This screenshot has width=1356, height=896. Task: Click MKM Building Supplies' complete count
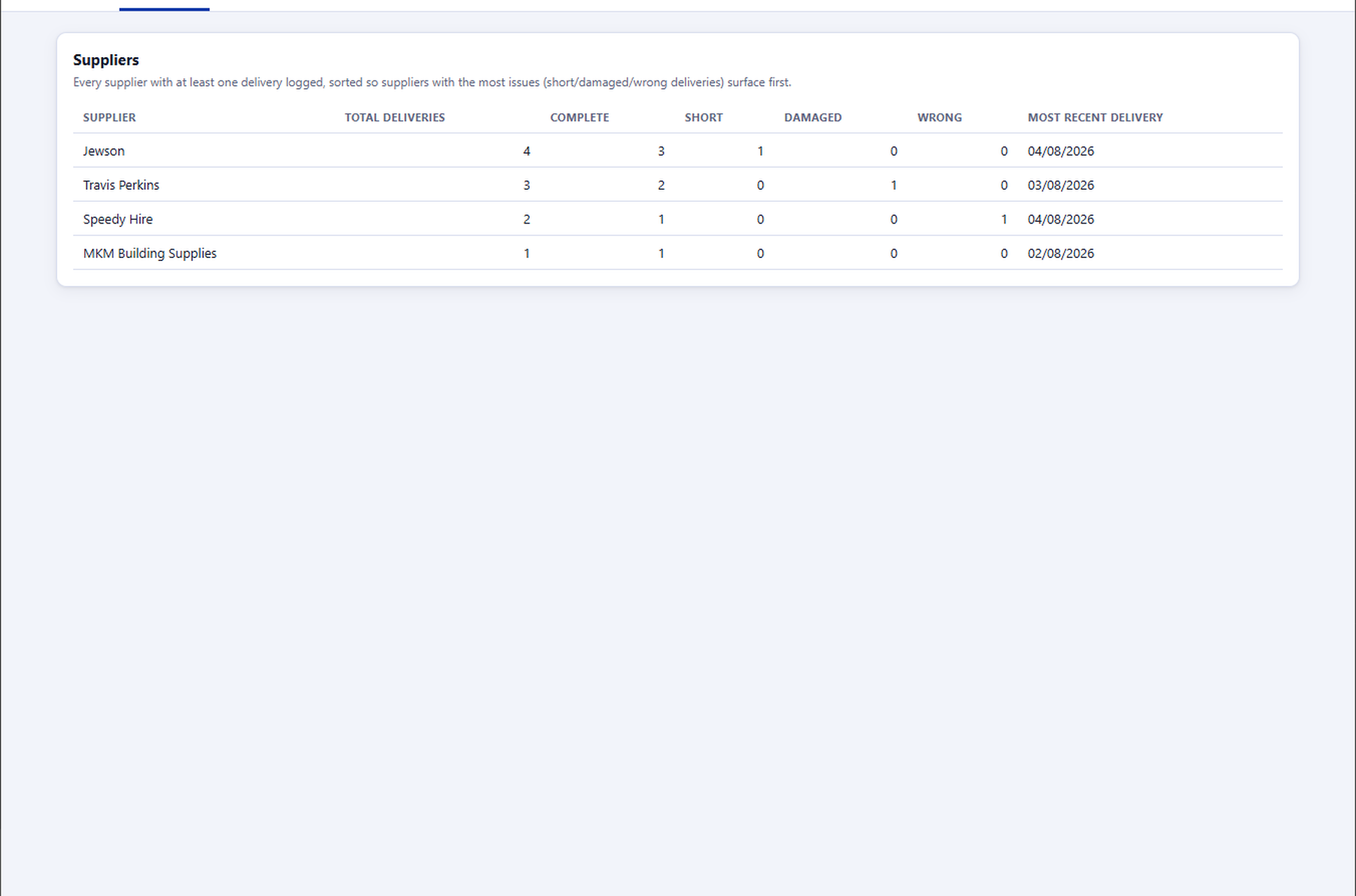coord(661,254)
